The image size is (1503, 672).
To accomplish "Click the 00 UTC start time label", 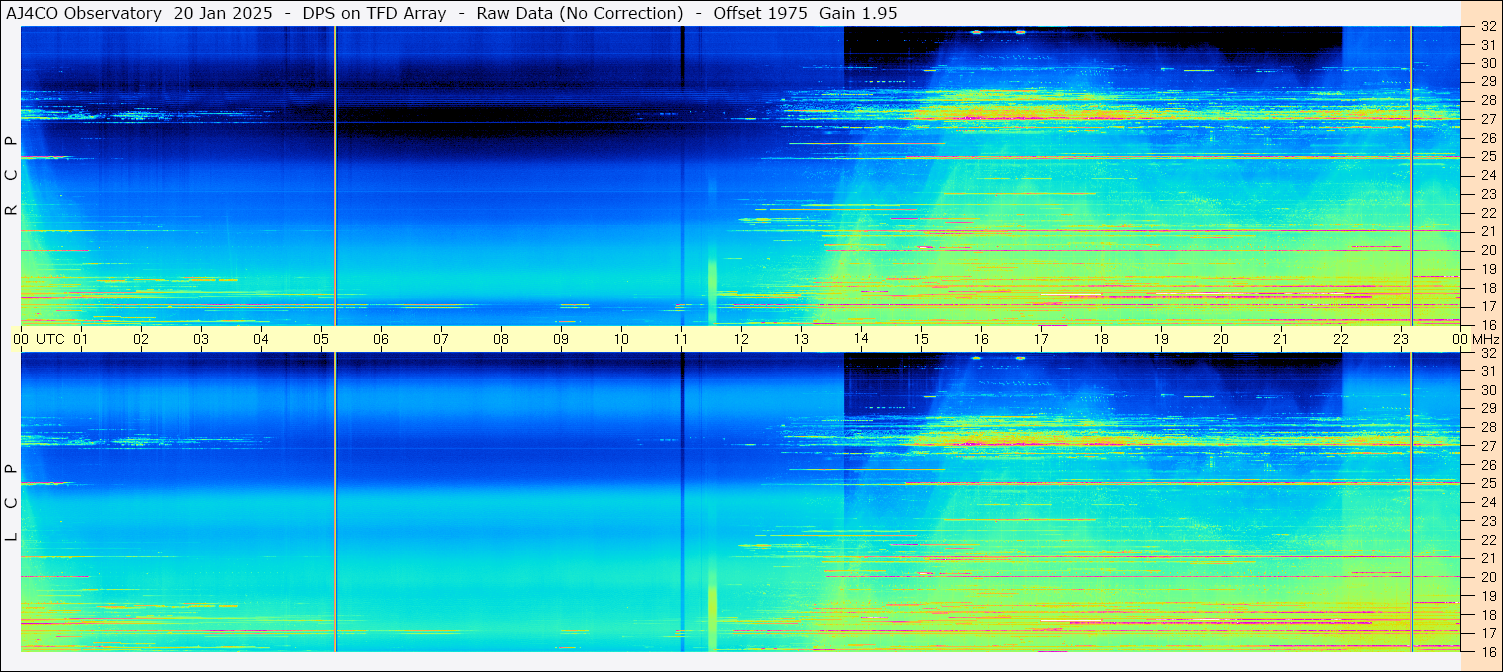I will coord(40,339).
